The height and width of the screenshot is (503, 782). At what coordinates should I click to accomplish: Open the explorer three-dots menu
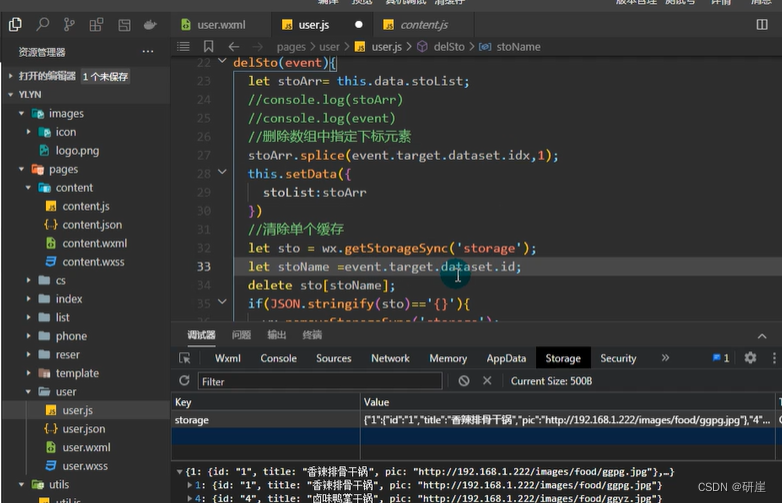coord(148,51)
